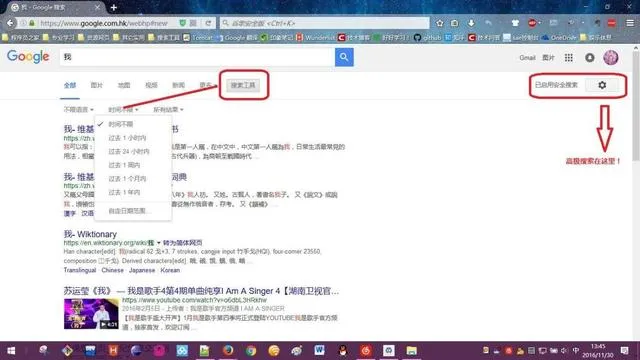Image resolution: width=640 pixels, height=360 pixels.
Task: Switch to the 地图 maps tab
Action: coord(124,85)
